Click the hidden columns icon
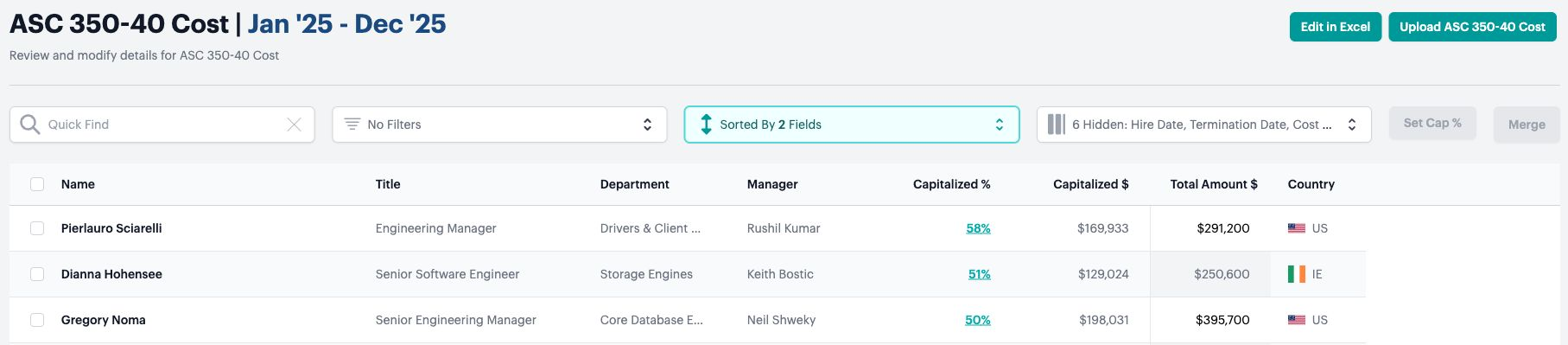This screenshot has height=345, width=1568. click(x=1056, y=125)
